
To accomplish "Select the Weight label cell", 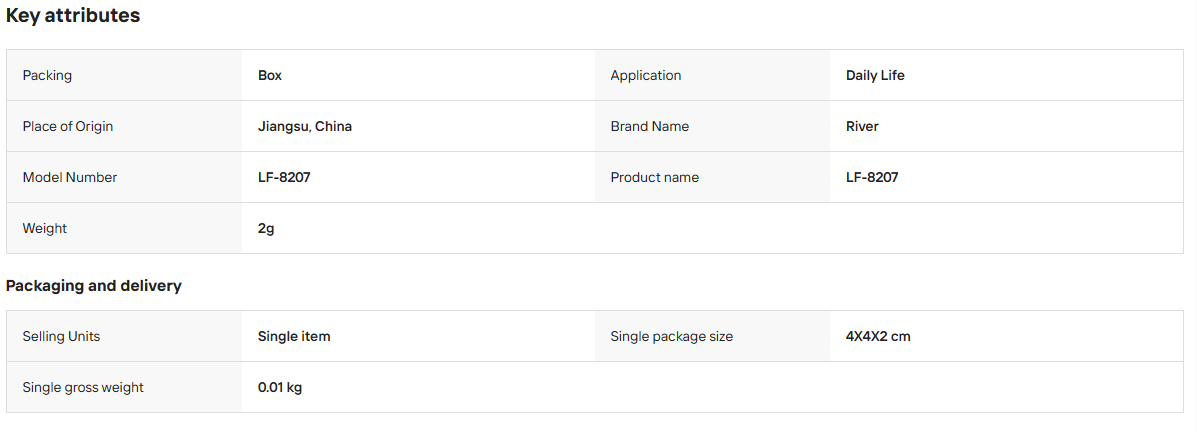I will pos(124,228).
